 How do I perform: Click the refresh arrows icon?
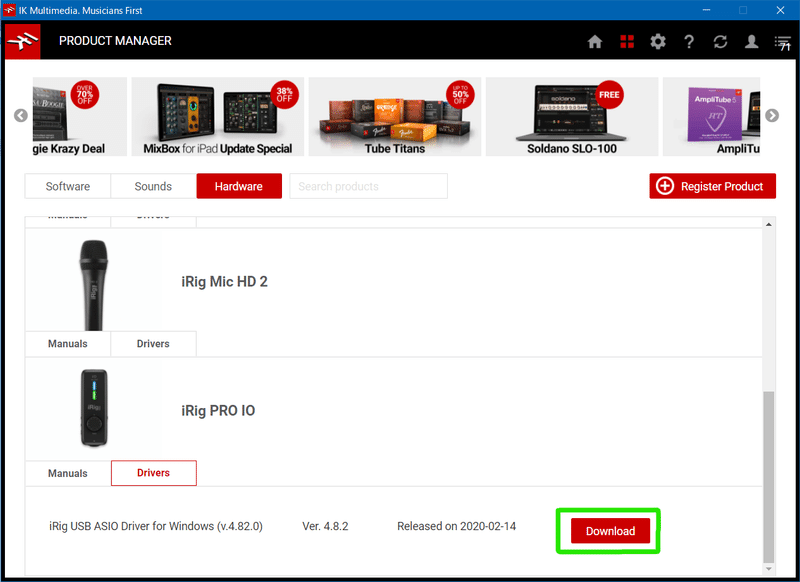click(720, 41)
